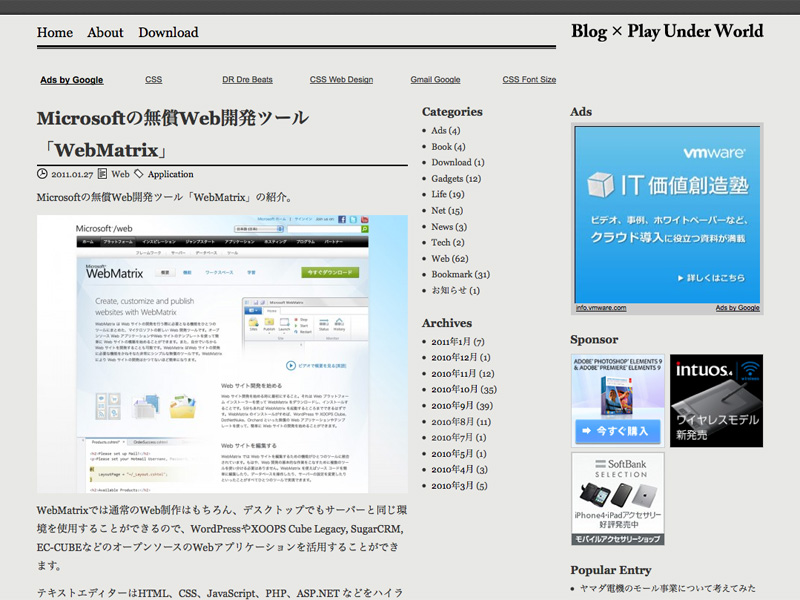Open the CSS Web Design ad link
This screenshot has height=600, width=800.
(x=341, y=80)
